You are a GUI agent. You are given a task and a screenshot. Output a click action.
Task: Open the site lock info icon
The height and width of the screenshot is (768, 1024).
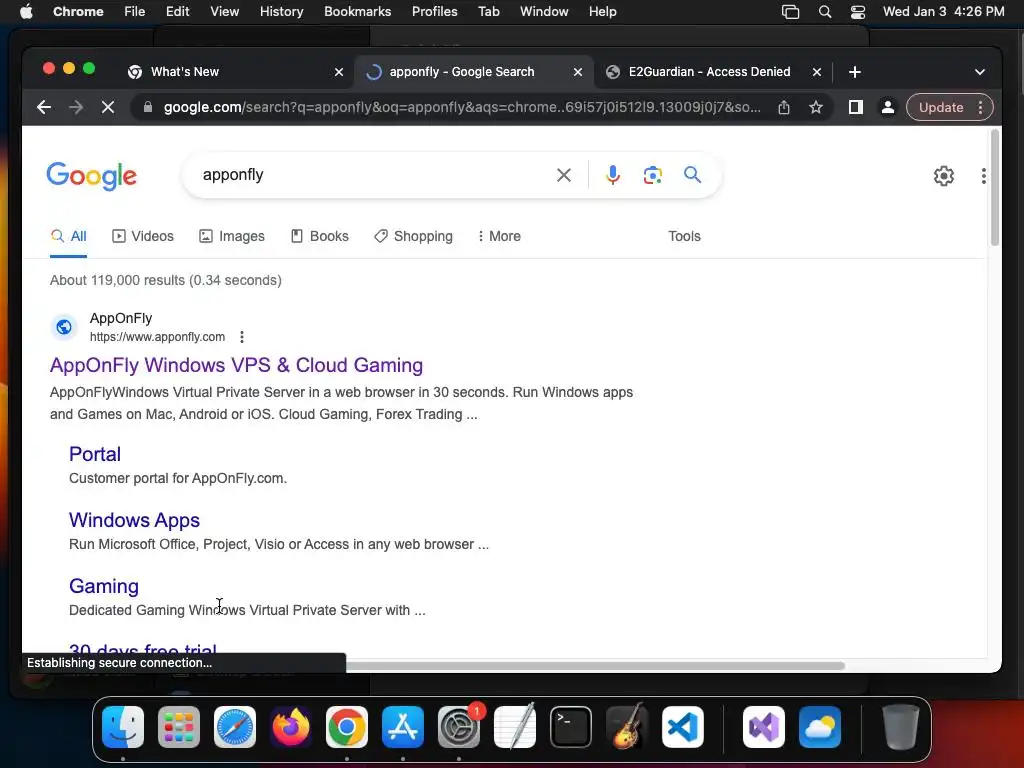pos(148,107)
